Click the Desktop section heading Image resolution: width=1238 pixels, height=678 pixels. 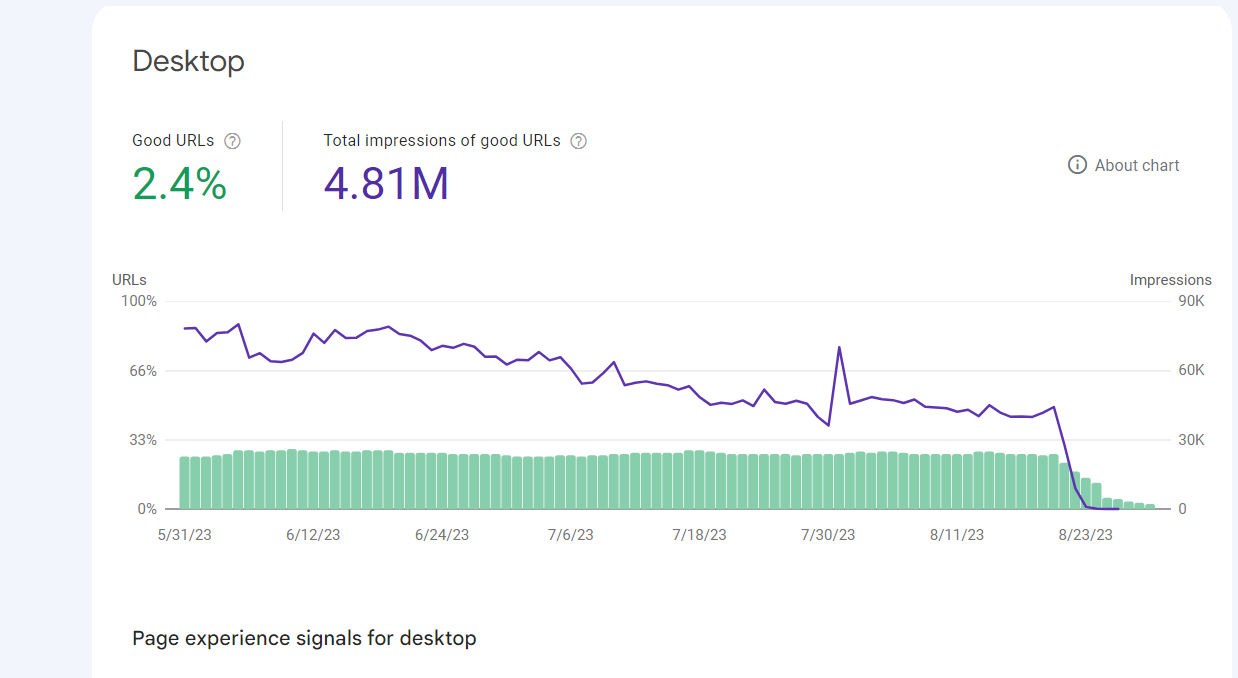[188, 61]
